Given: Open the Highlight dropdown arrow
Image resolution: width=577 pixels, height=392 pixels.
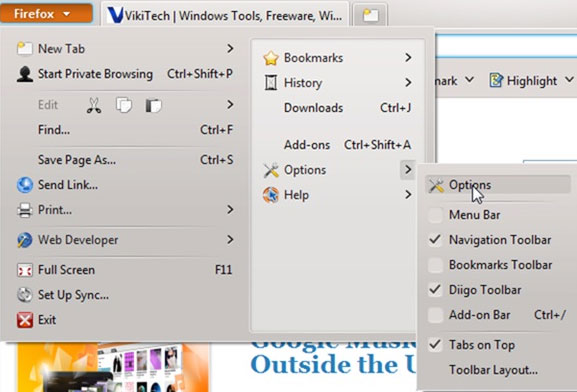Looking at the screenshot, I should [569, 80].
